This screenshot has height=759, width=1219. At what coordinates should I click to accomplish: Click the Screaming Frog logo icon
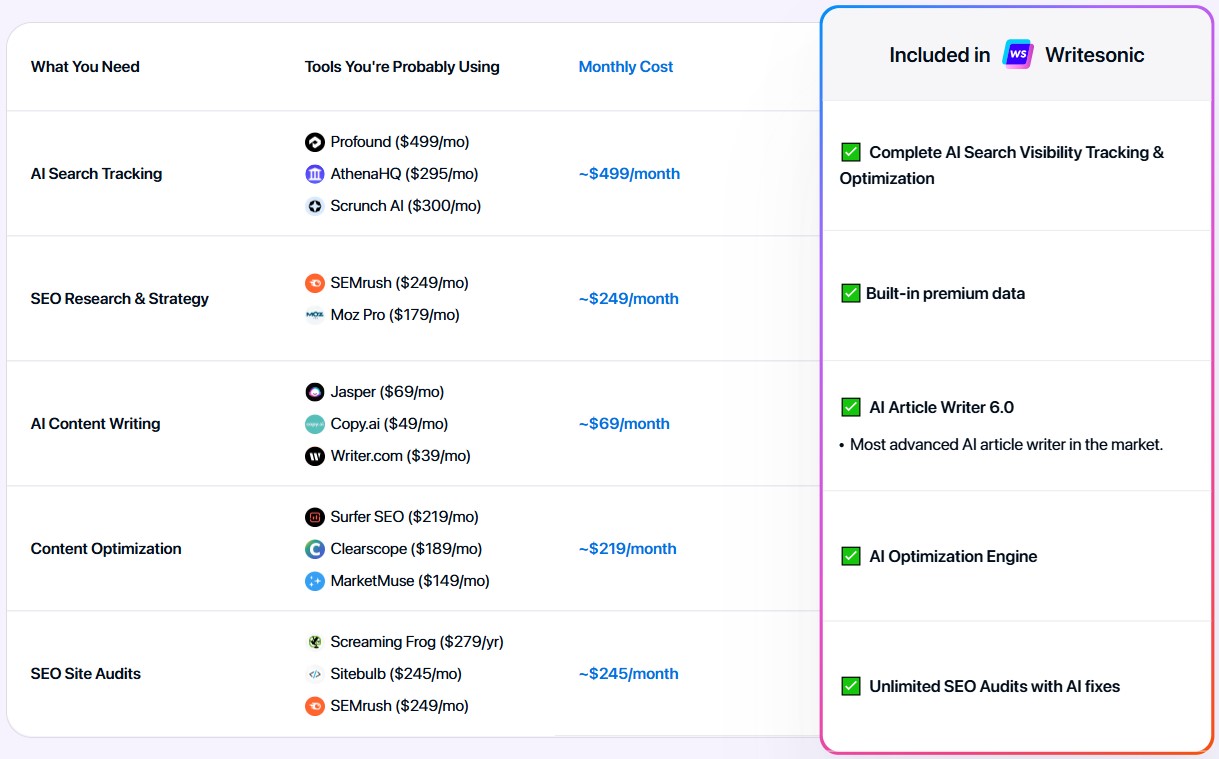coord(315,642)
